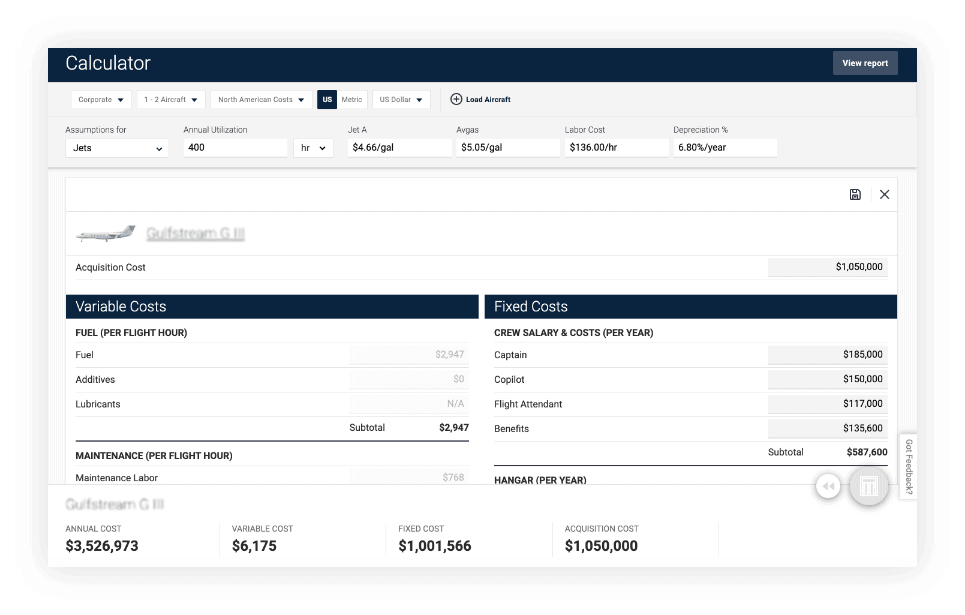Expand the Assumptions for Jets selector
This screenshot has width=965, height=615.
tap(117, 148)
